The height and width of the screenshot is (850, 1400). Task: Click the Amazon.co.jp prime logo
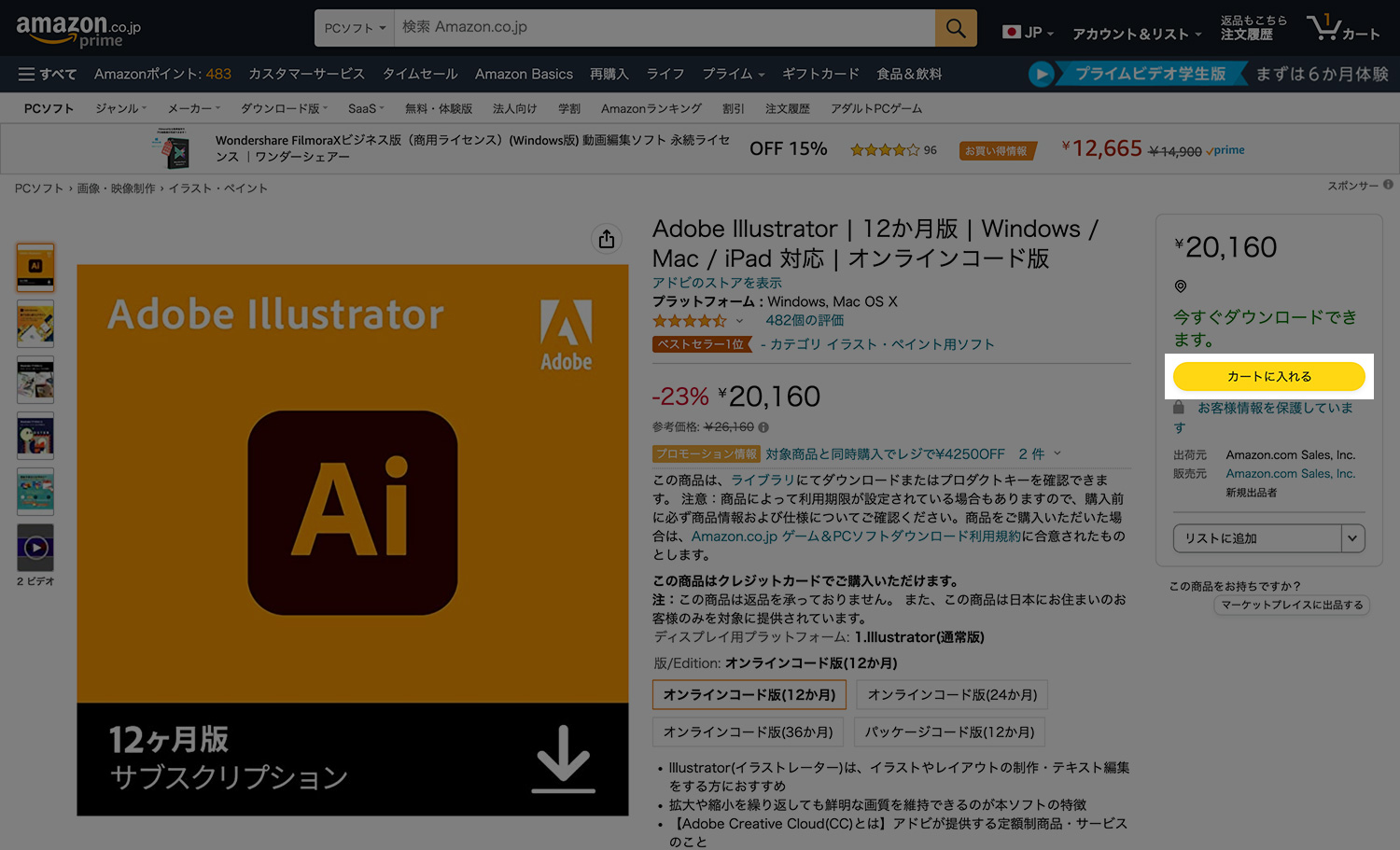(78, 31)
